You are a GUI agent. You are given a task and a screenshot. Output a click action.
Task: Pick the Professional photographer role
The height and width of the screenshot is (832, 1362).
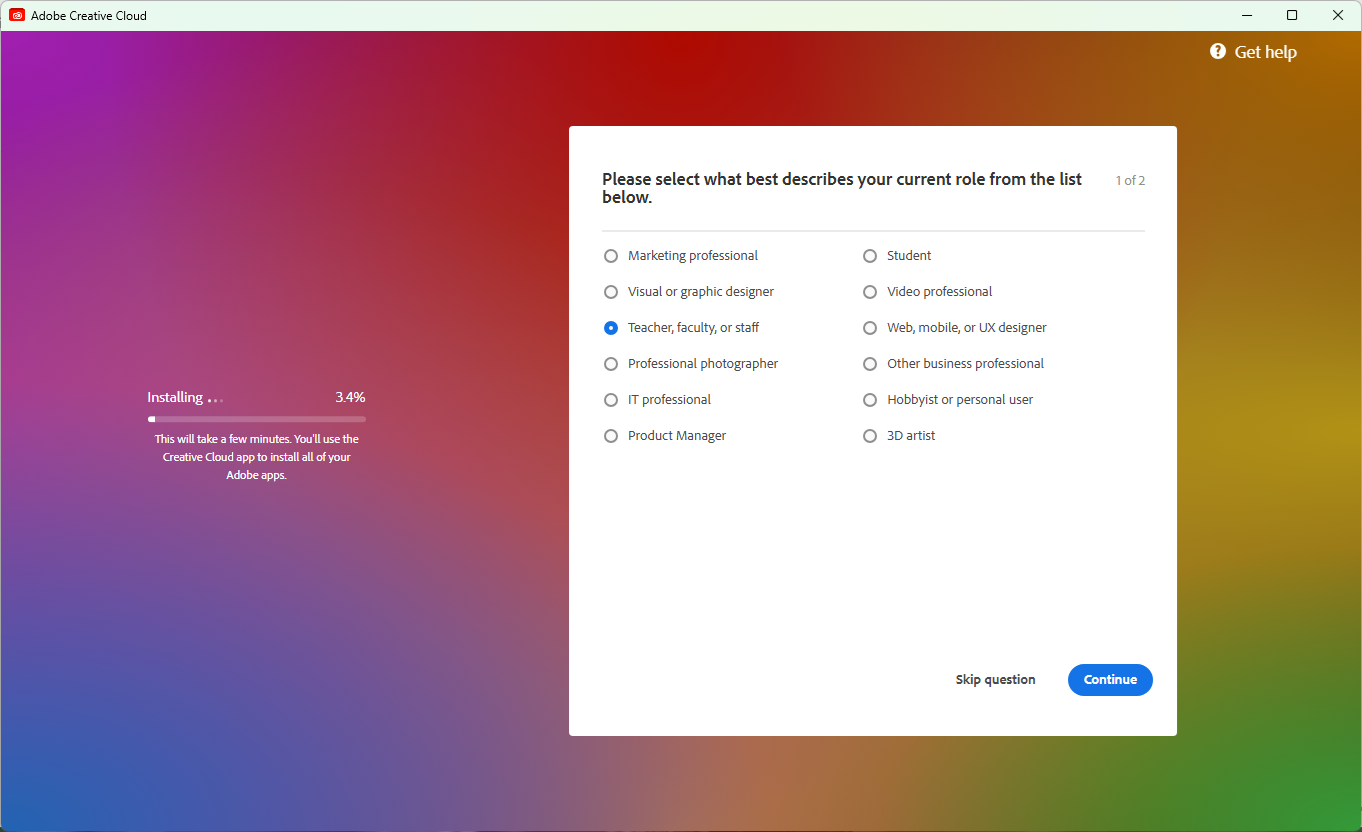click(x=611, y=364)
